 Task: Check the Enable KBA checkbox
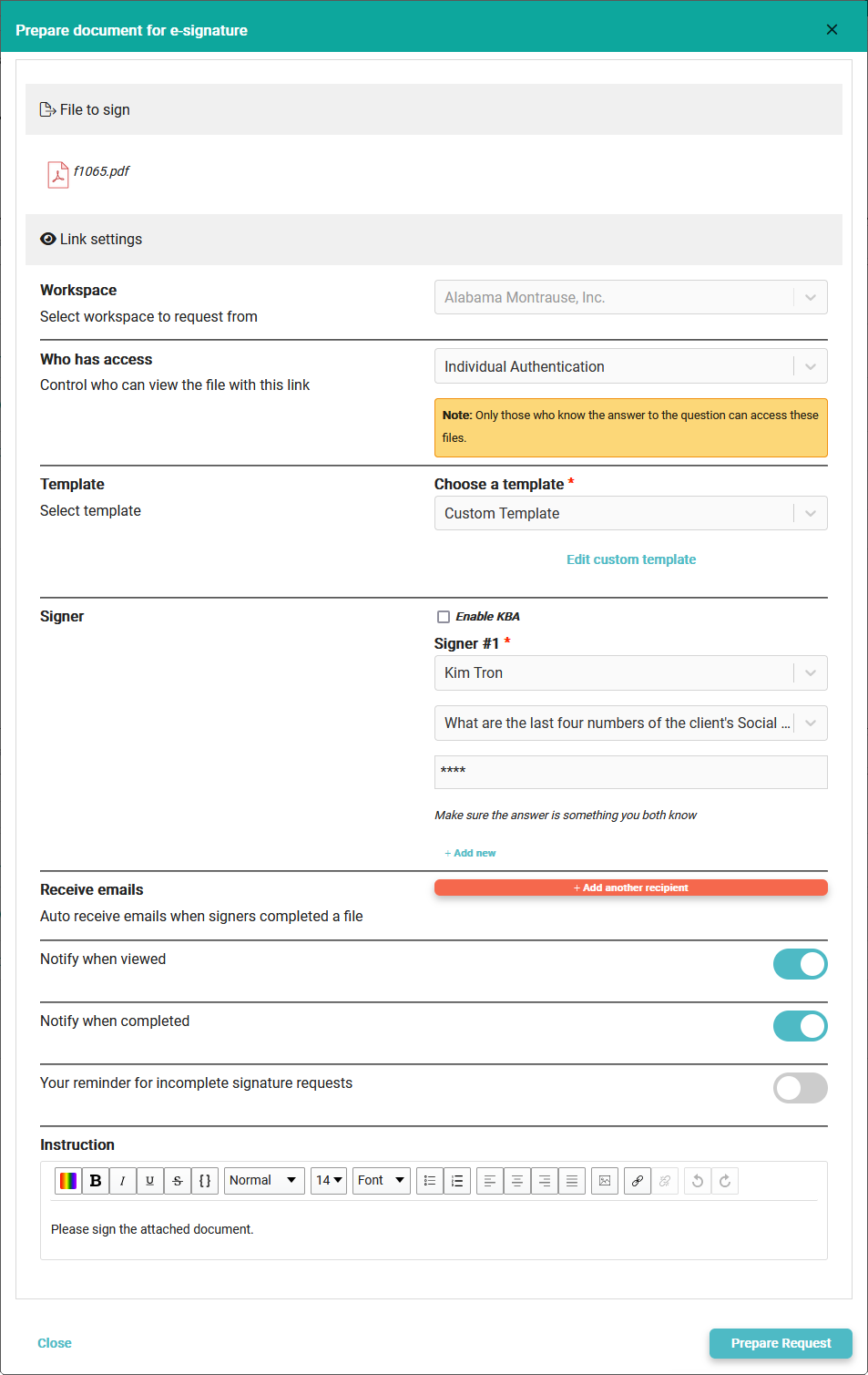pyautogui.click(x=444, y=617)
